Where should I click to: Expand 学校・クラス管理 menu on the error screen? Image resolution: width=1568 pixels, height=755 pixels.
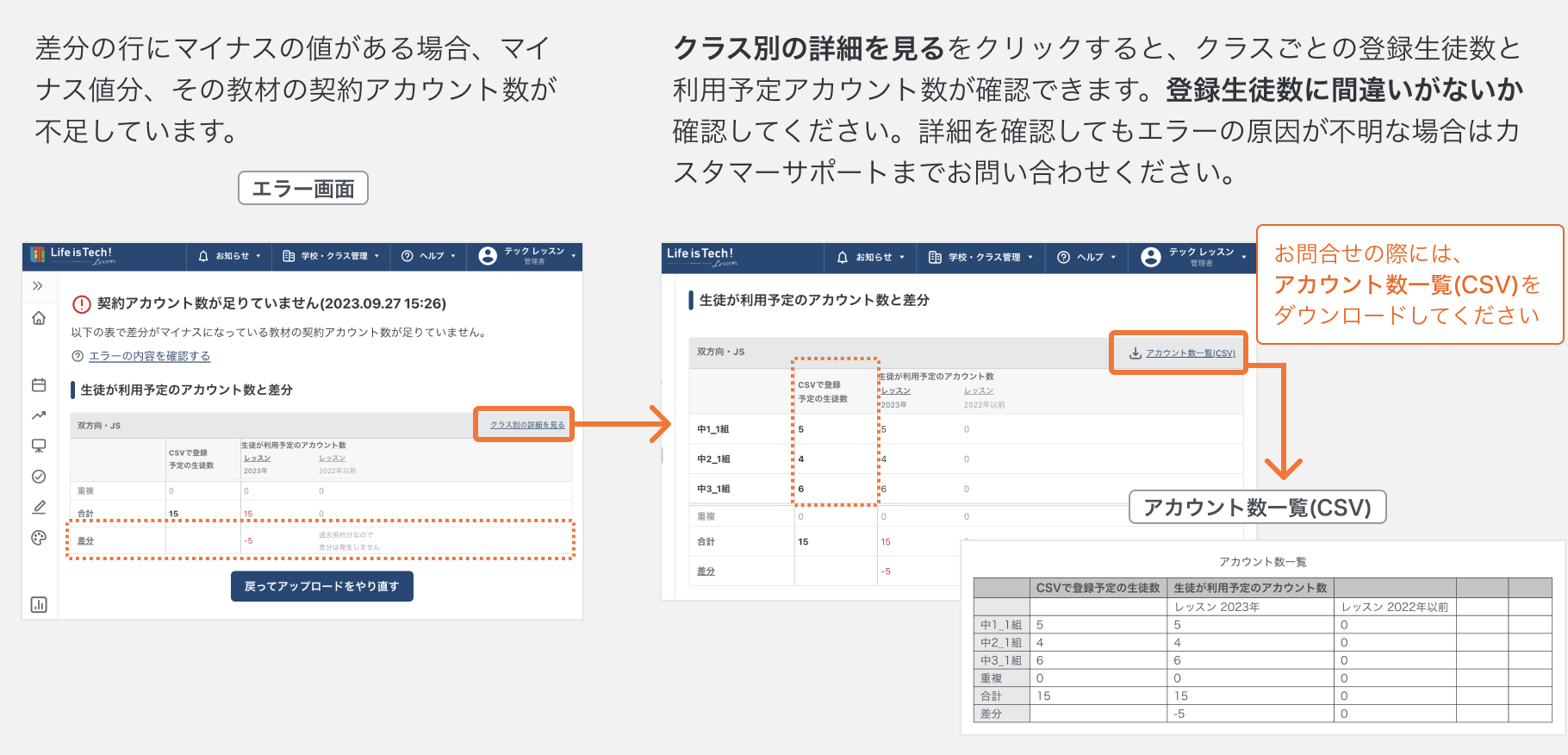tap(331, 256)
